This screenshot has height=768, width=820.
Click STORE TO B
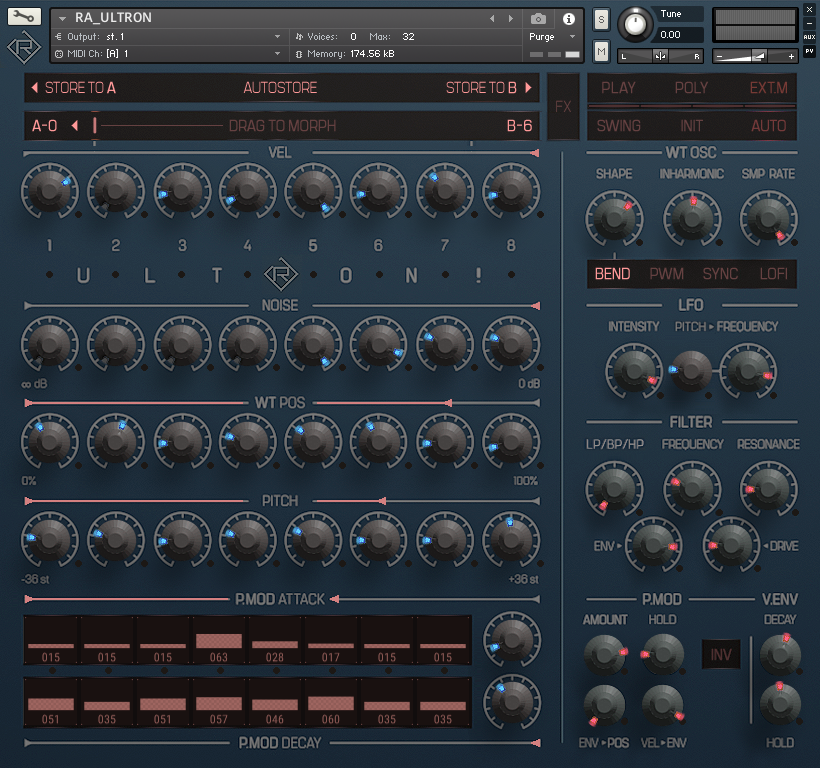pos(481,88)
